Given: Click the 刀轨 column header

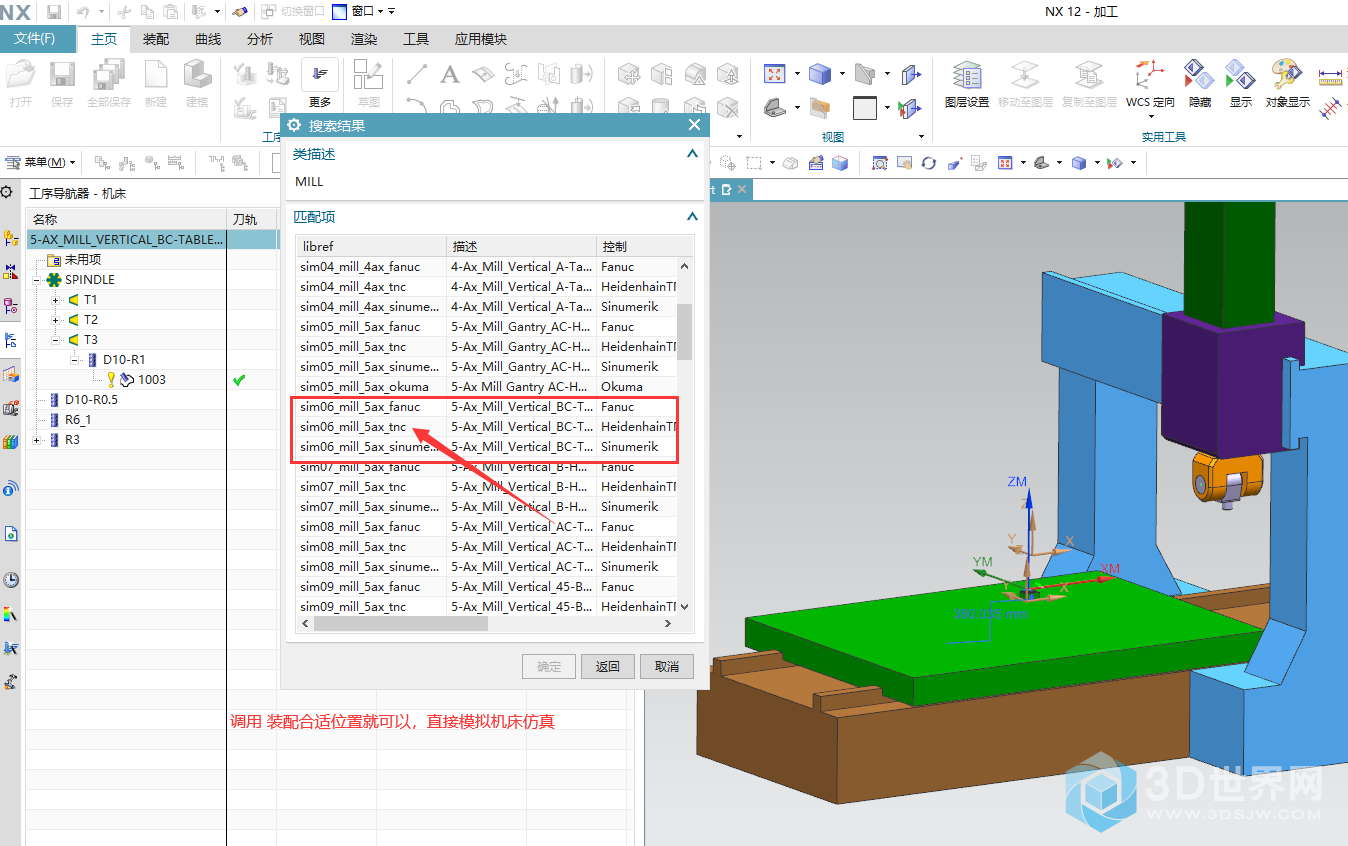Looking at the screenshot, I should click(253, 219).
